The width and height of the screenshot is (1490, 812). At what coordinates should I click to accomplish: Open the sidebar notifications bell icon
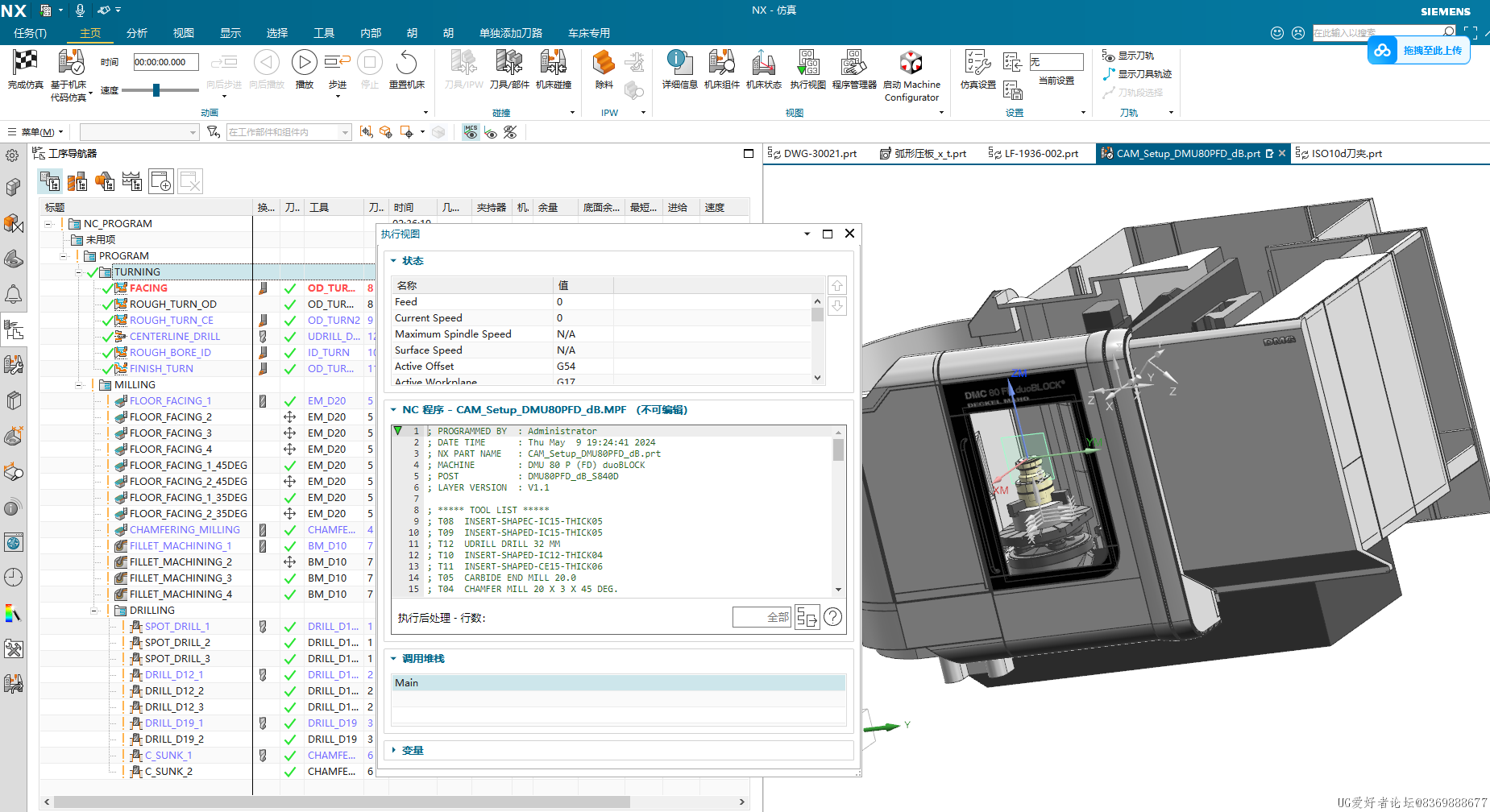pos(13,294)
